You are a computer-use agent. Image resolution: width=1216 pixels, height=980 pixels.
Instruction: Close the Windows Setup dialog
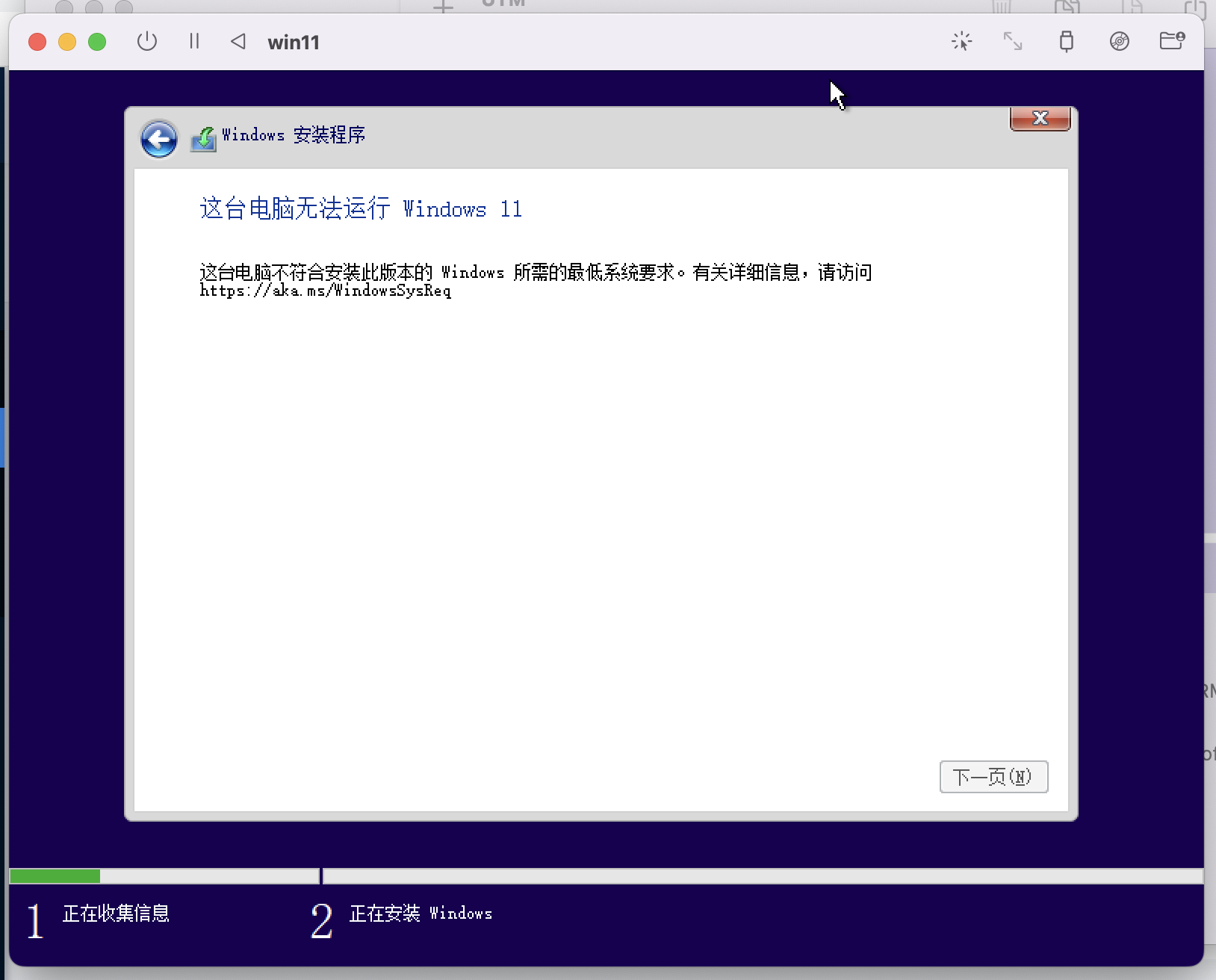(1040, 118)
